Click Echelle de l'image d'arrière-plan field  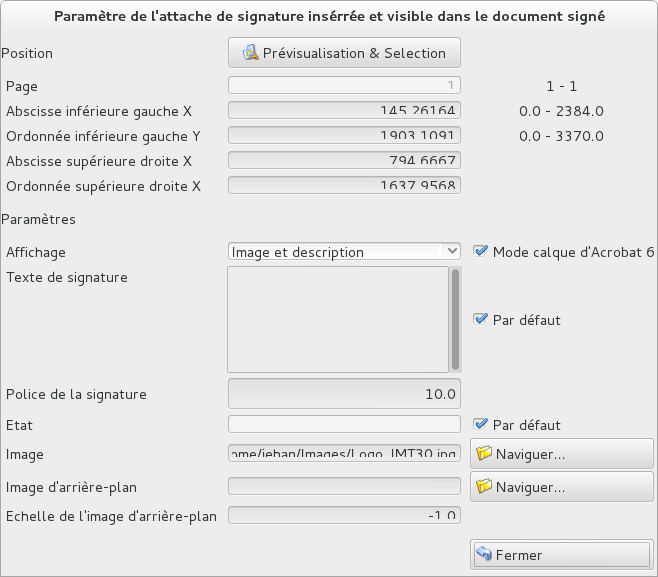[344, 516]
